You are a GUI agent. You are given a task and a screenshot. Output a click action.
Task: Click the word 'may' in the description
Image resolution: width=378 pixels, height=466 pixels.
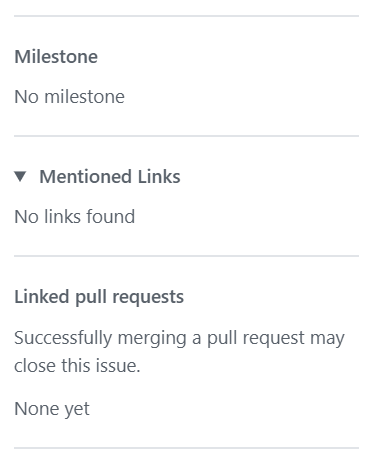pos(327,339)
